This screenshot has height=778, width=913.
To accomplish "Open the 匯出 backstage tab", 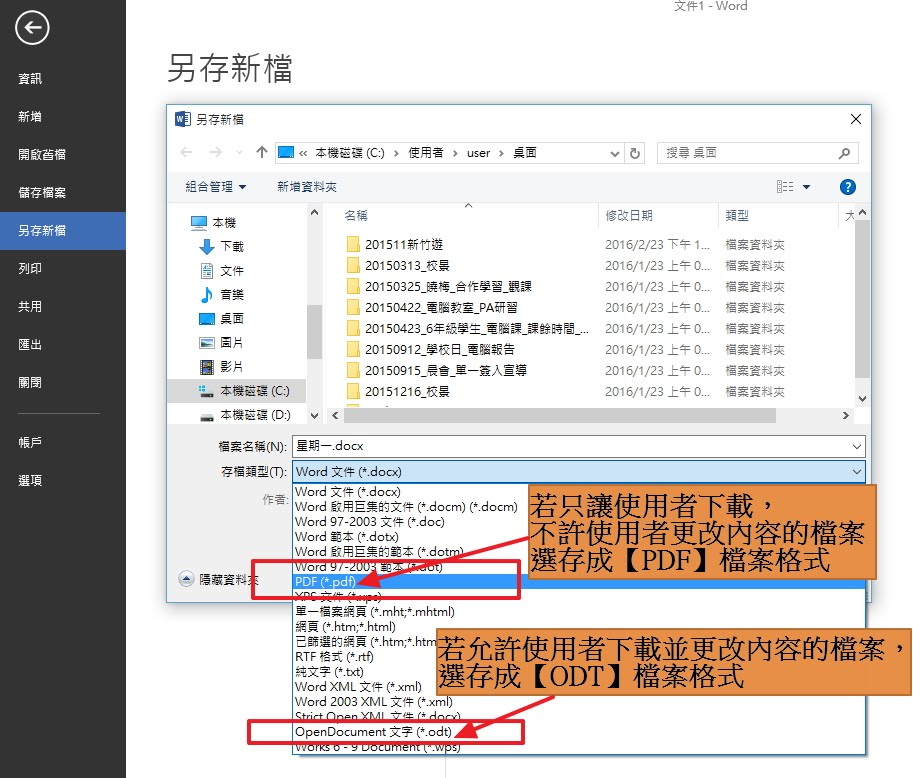I will tap(63, 344).
